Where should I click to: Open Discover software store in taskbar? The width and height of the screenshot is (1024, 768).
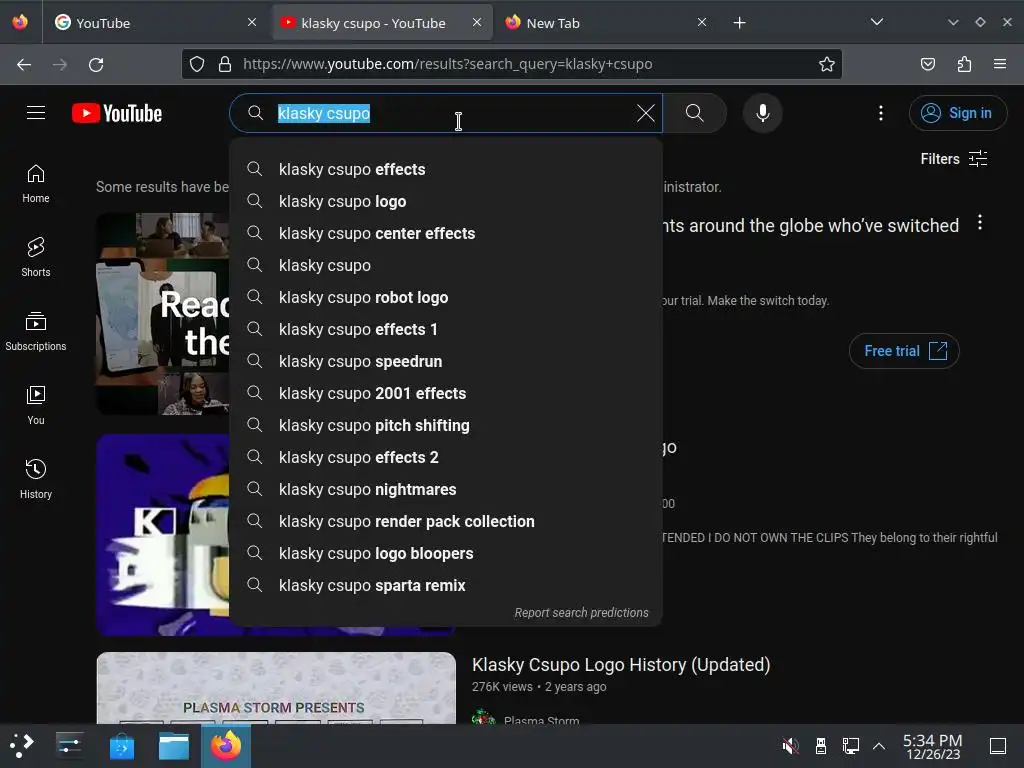(121, 746)
